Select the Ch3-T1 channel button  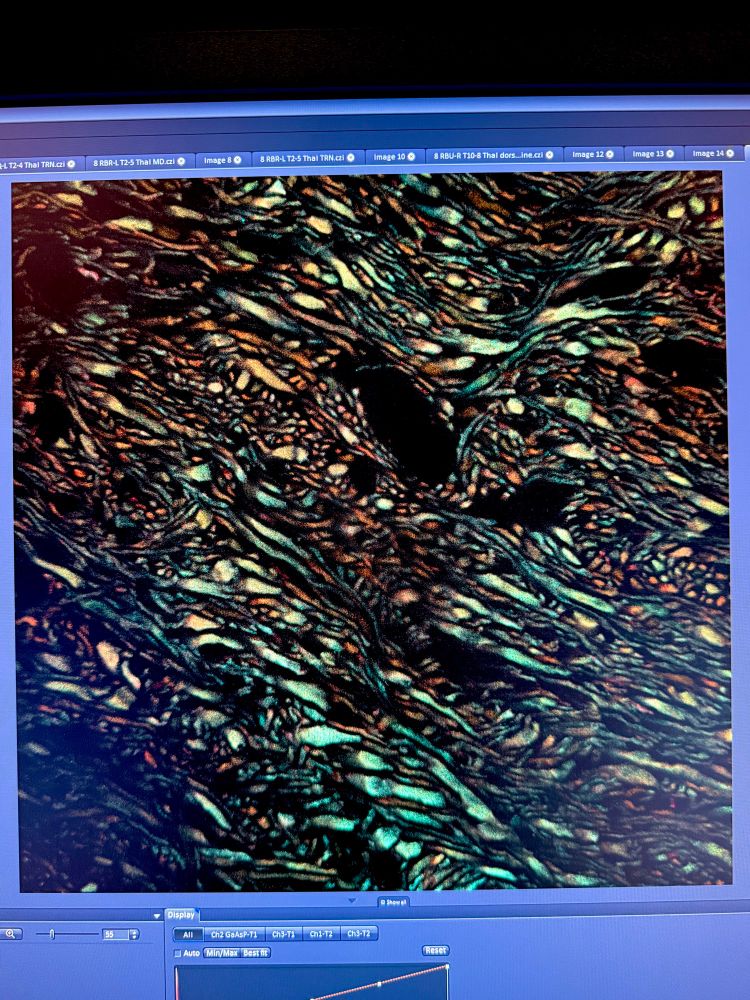pyautogui.click(x=283, y=934)
